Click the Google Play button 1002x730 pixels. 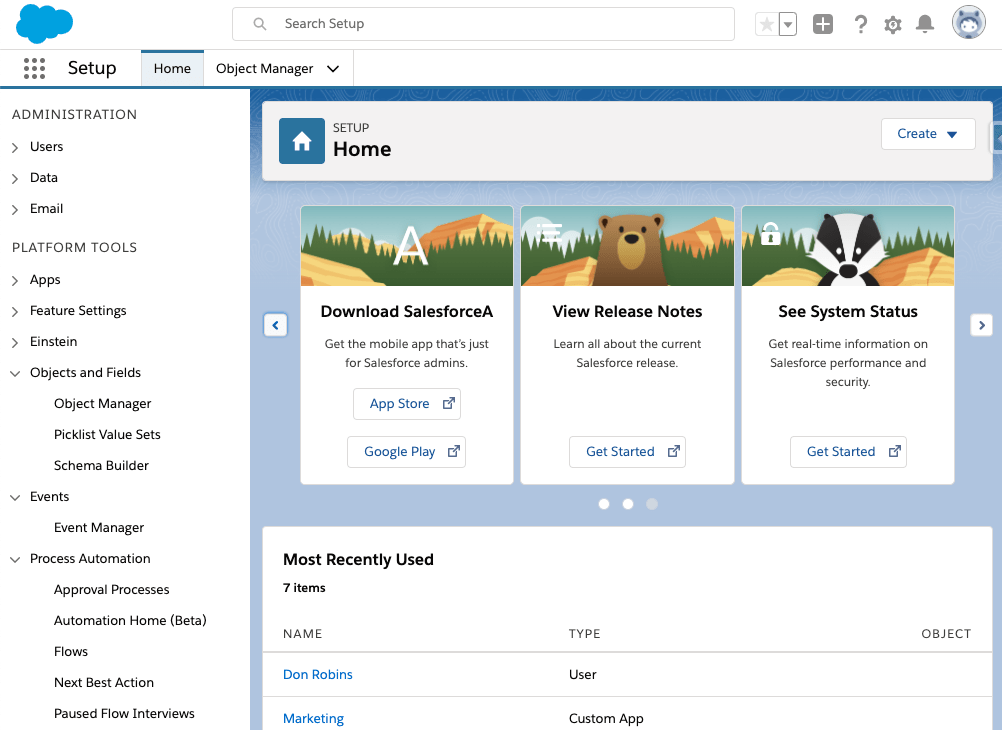(406, 451)
